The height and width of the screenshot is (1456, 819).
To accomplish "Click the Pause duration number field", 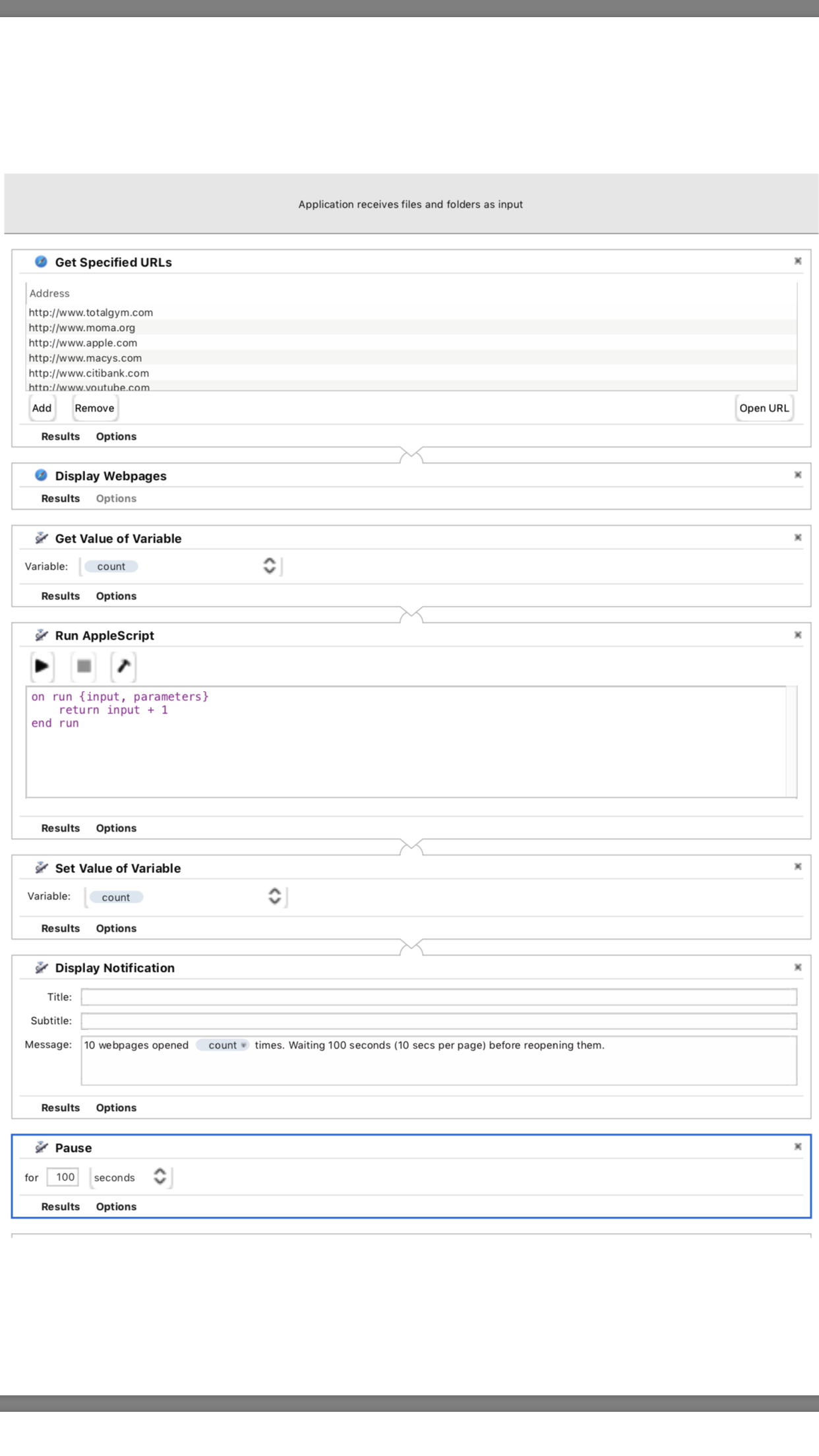I will tap(63, 1177).
